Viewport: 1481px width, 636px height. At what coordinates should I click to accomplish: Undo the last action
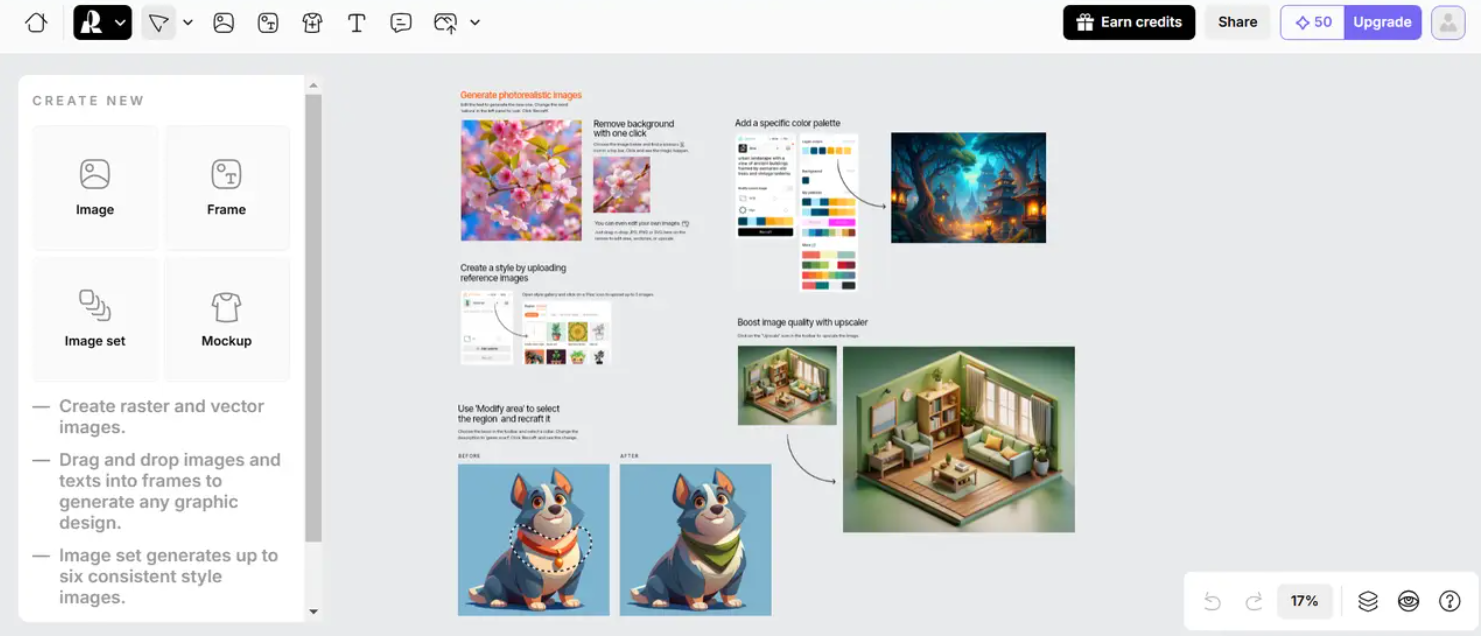[x=1212, y=601]
